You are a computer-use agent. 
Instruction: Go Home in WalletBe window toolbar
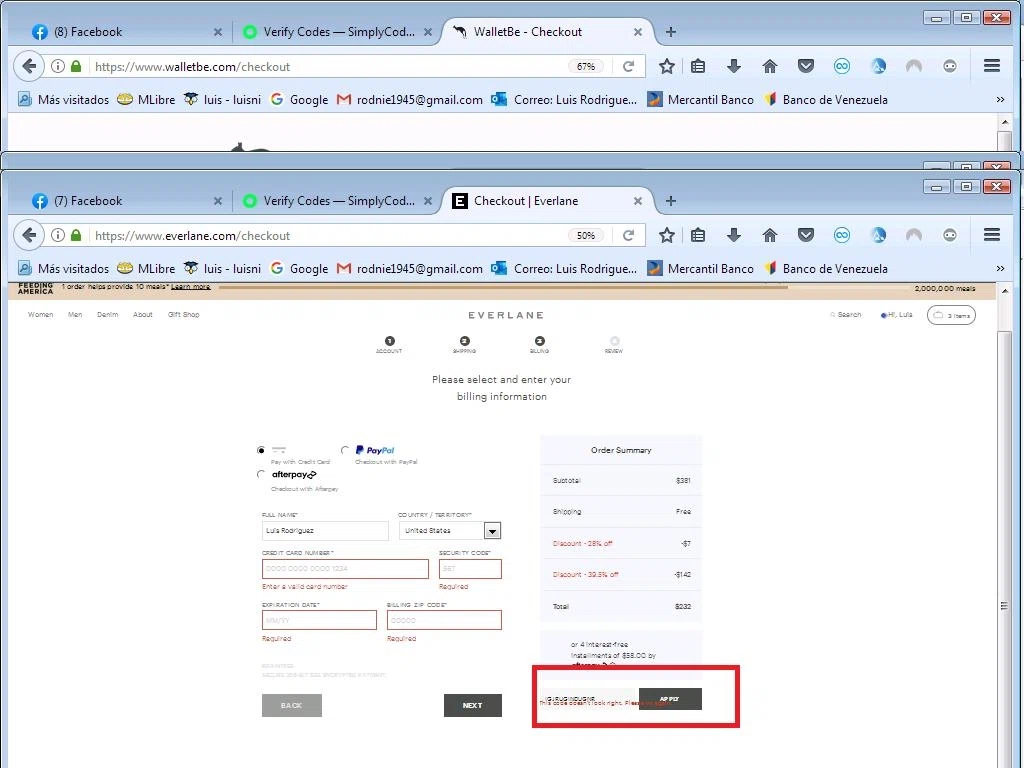770,66
